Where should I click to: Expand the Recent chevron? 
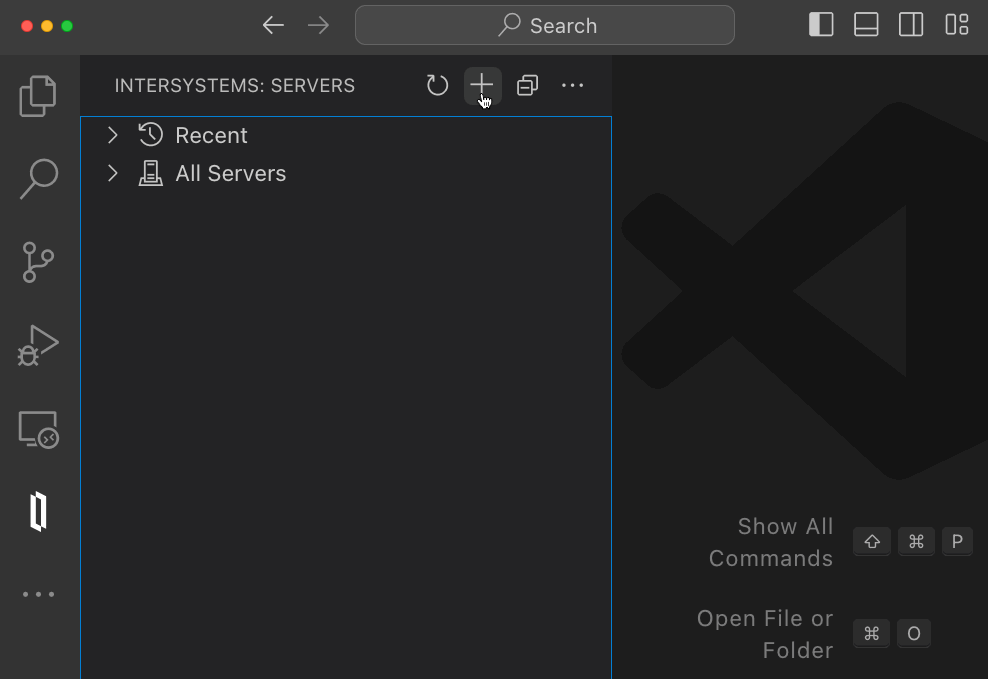(x=113, y=135)
